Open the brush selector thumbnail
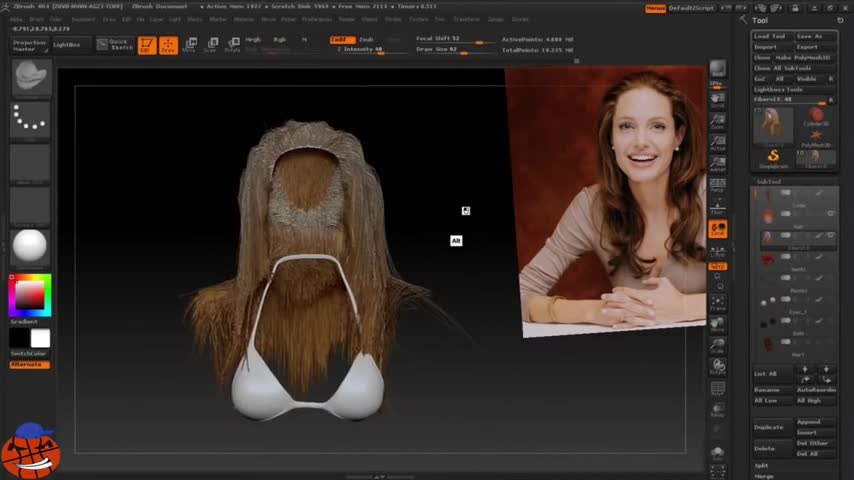 [30, 76]
